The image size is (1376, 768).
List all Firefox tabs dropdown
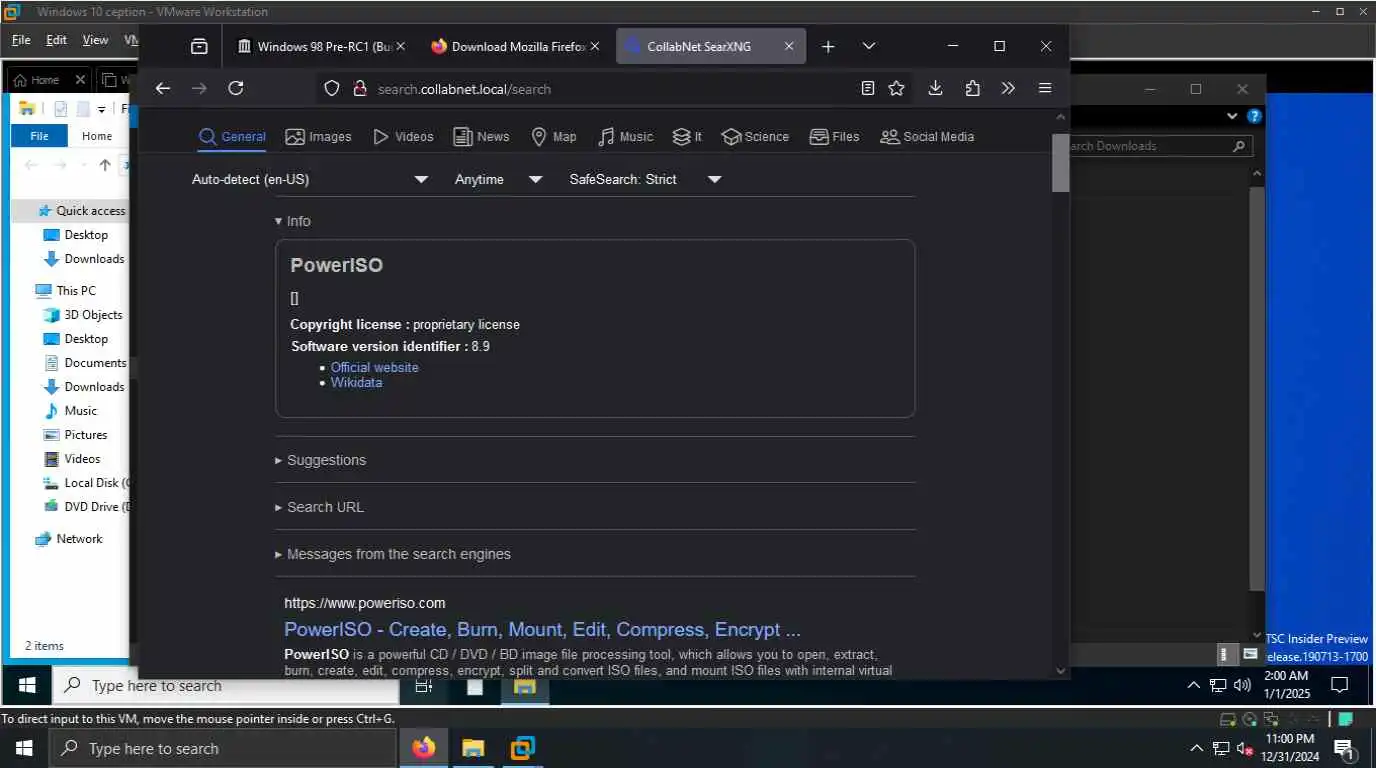tap(868, 46)
